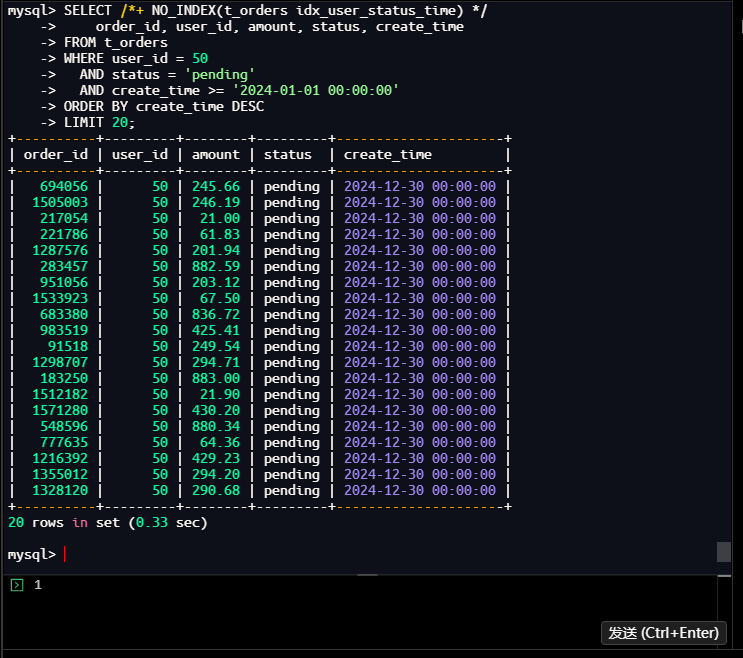The image size is (743, 658).
Task: Click order_id cell 1512182
Action: [60, 395]
